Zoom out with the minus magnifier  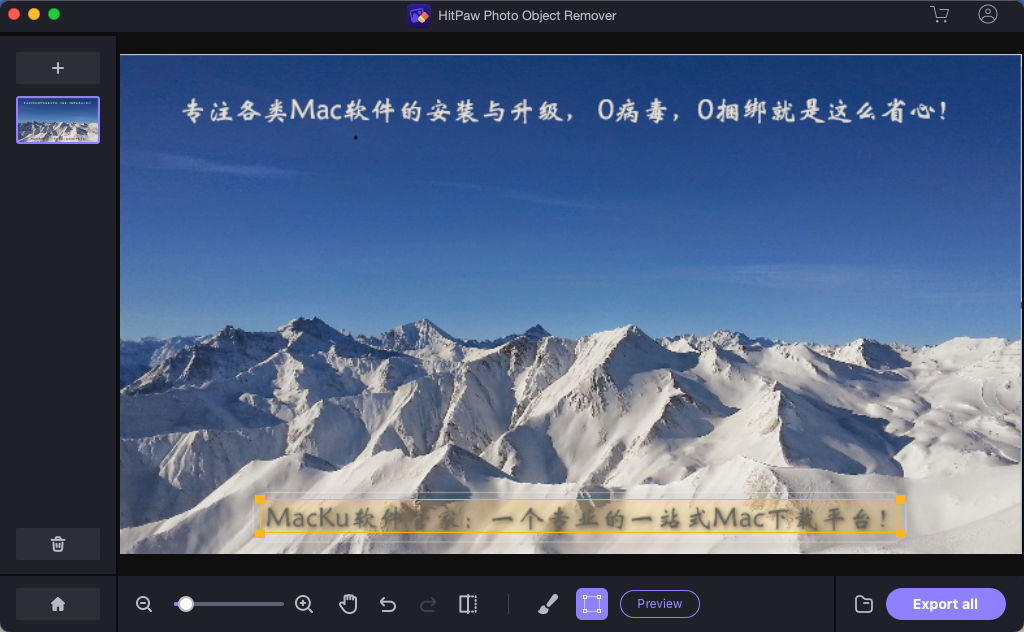click(x=144, y=604)
